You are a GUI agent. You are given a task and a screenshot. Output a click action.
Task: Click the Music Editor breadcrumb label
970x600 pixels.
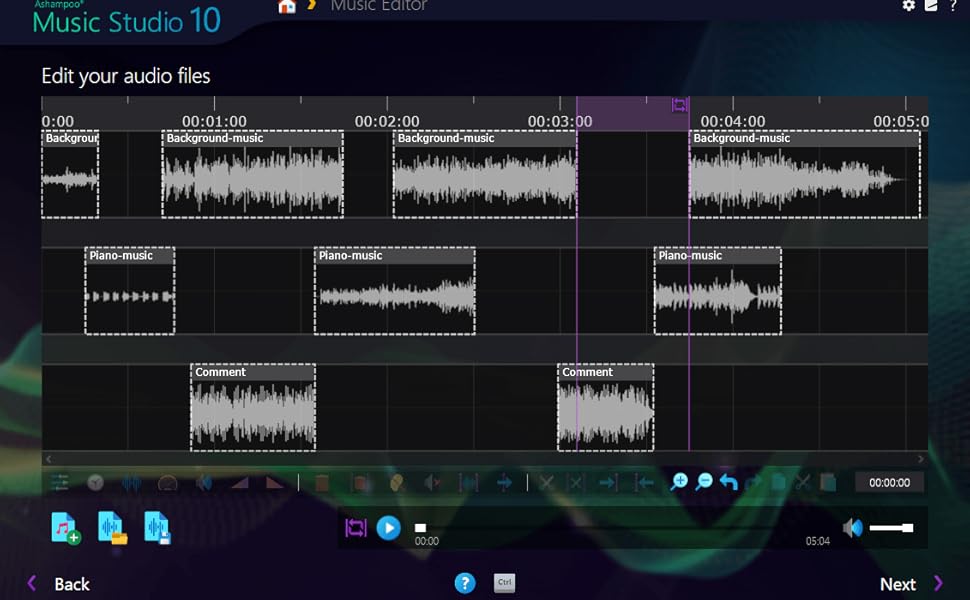(379, 6)
